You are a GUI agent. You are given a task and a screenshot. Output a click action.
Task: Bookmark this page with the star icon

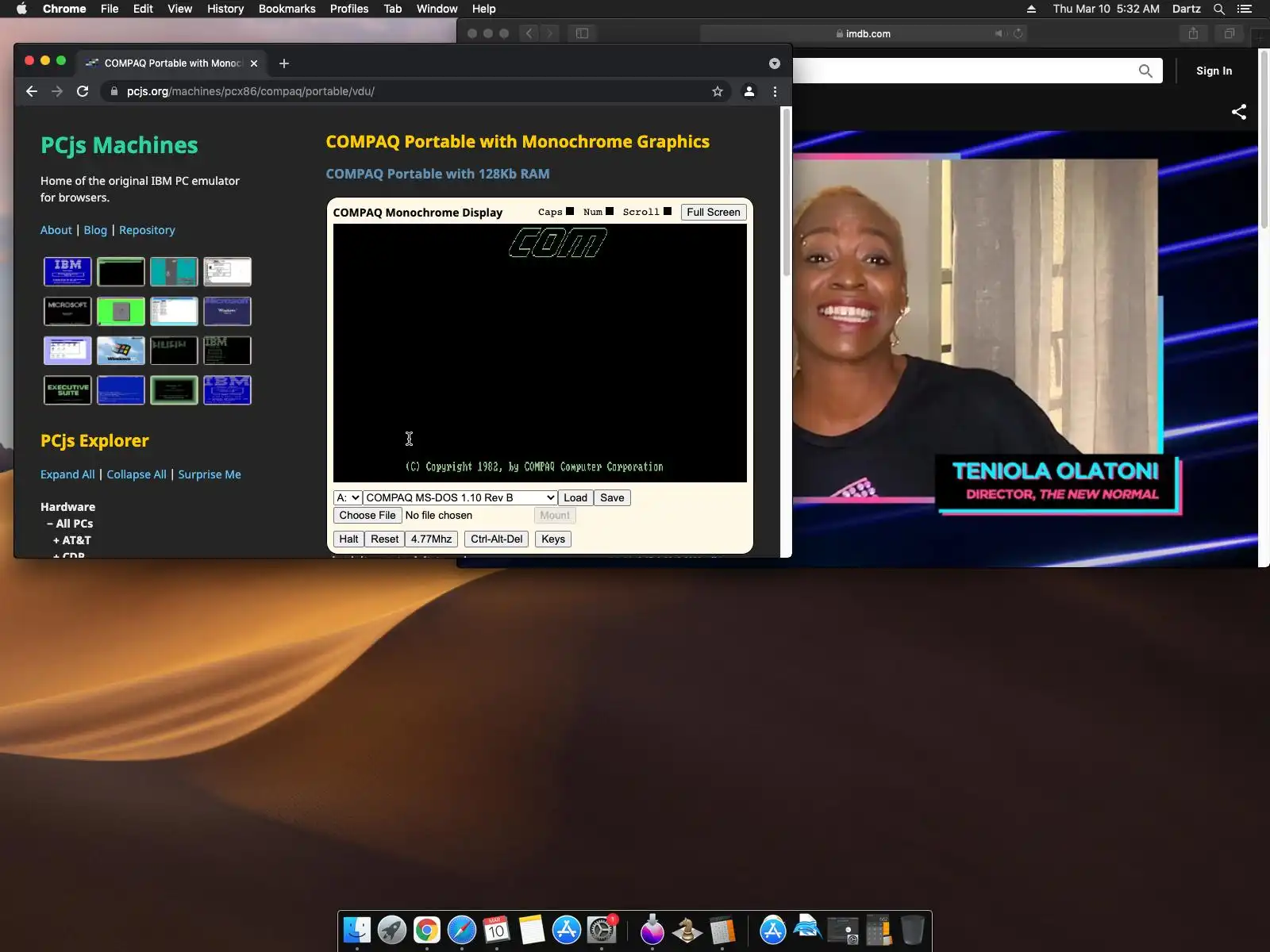click(x=718, y=91)
